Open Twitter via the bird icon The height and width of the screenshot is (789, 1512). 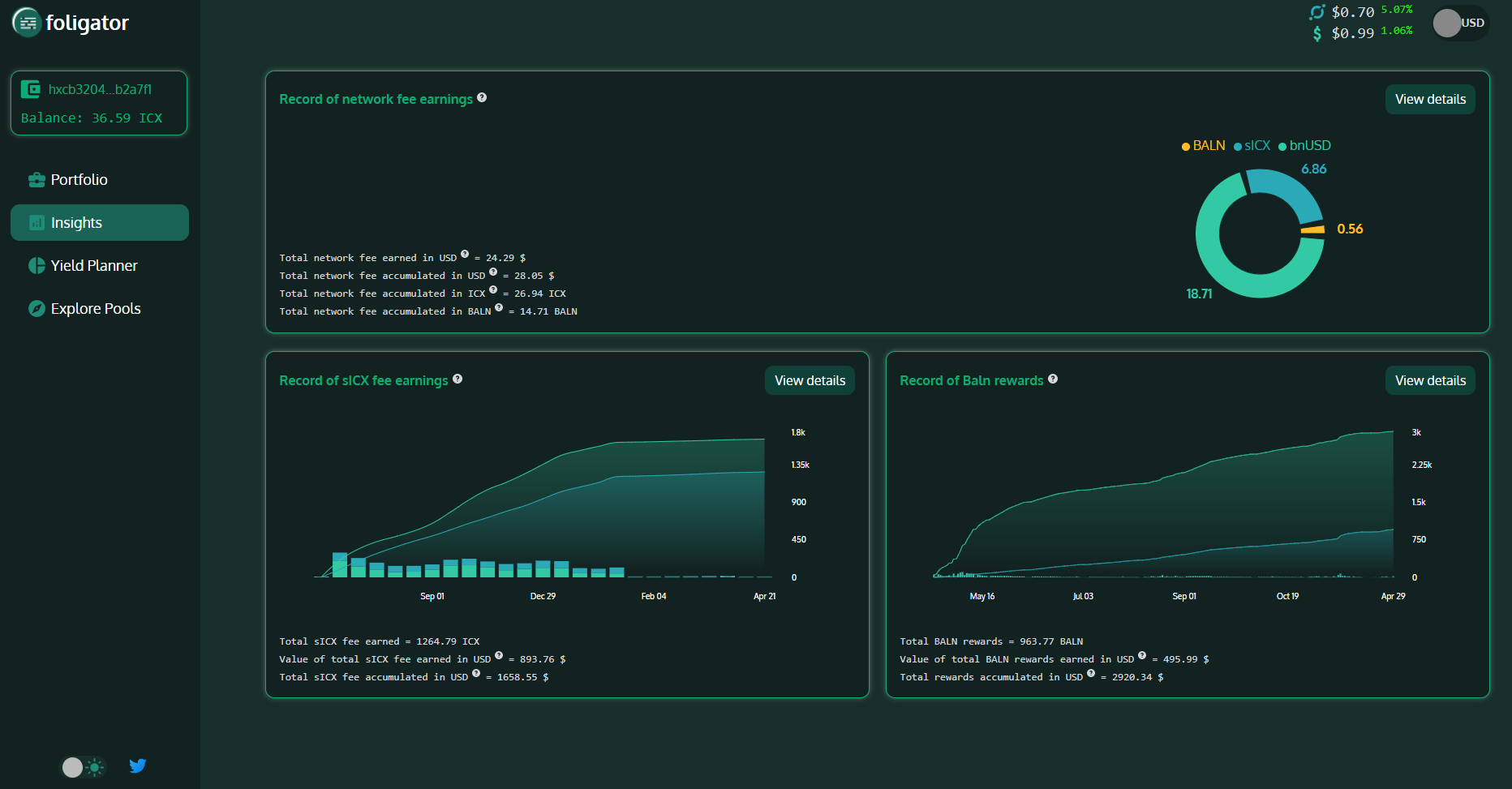tap(138, 765)
